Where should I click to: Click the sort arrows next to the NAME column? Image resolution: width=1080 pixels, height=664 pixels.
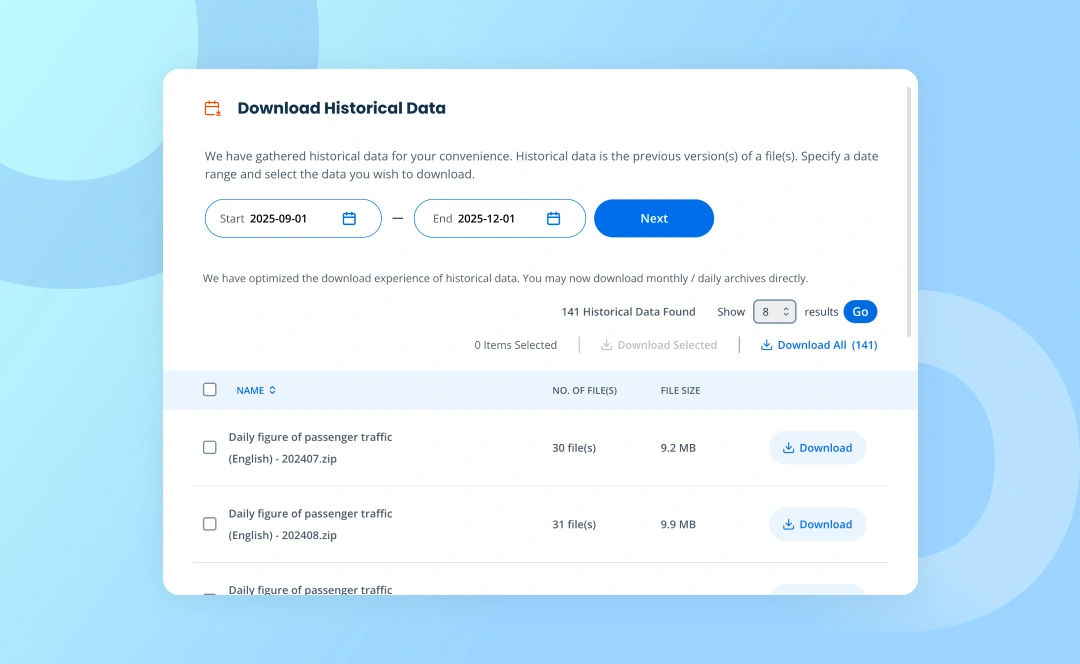273,390
